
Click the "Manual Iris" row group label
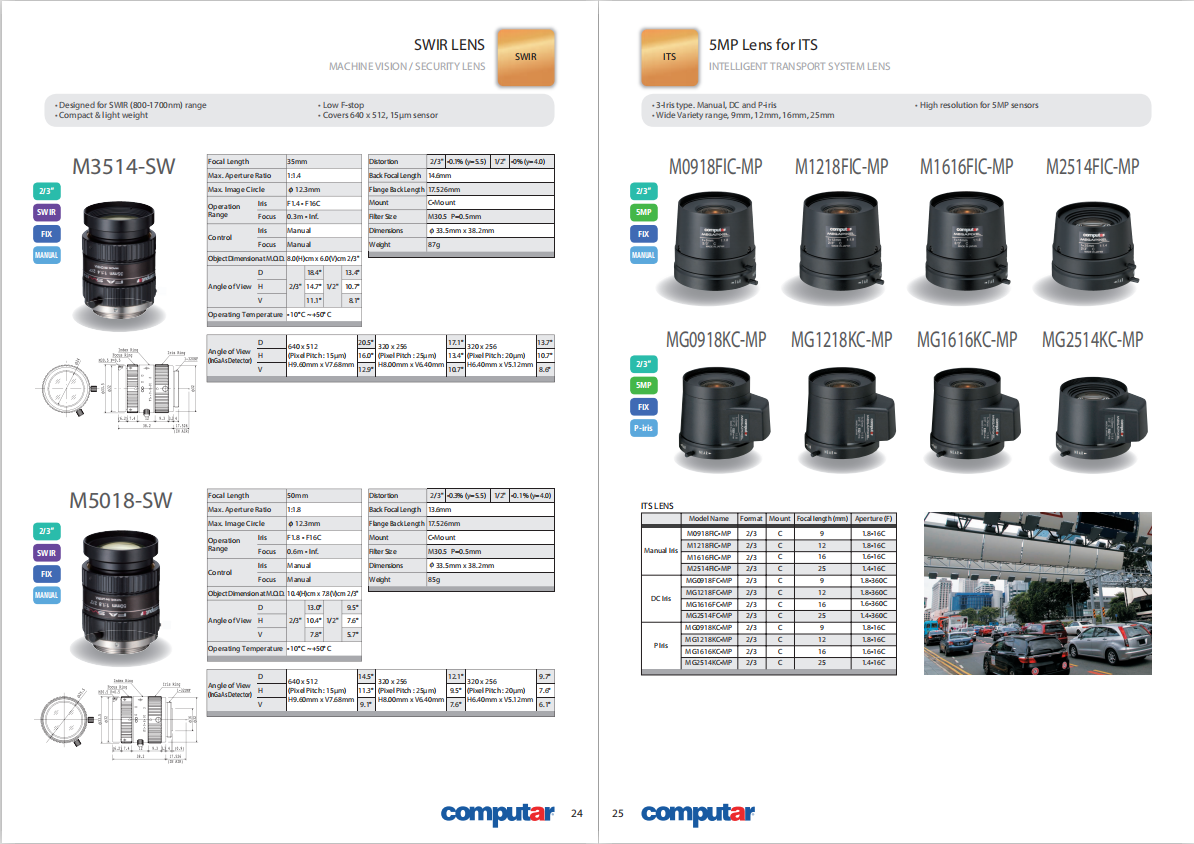(660, 551)
